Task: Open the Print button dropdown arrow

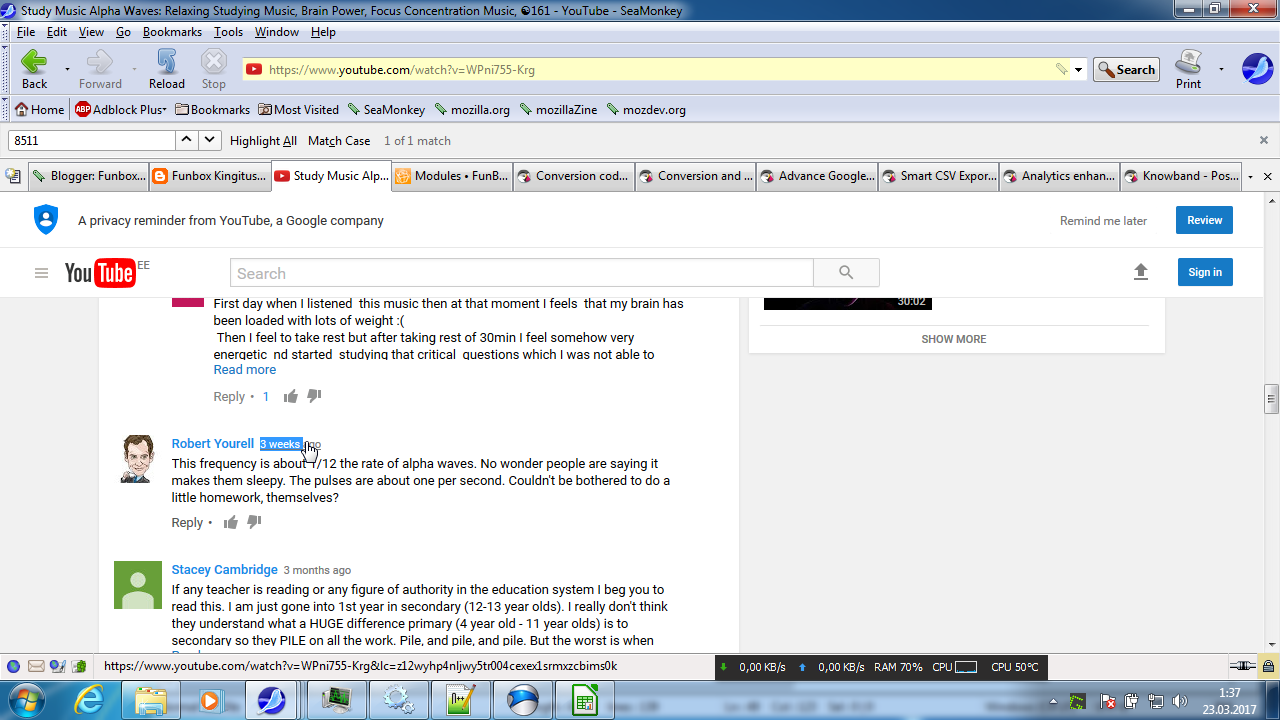Action: coord(1221,69)
